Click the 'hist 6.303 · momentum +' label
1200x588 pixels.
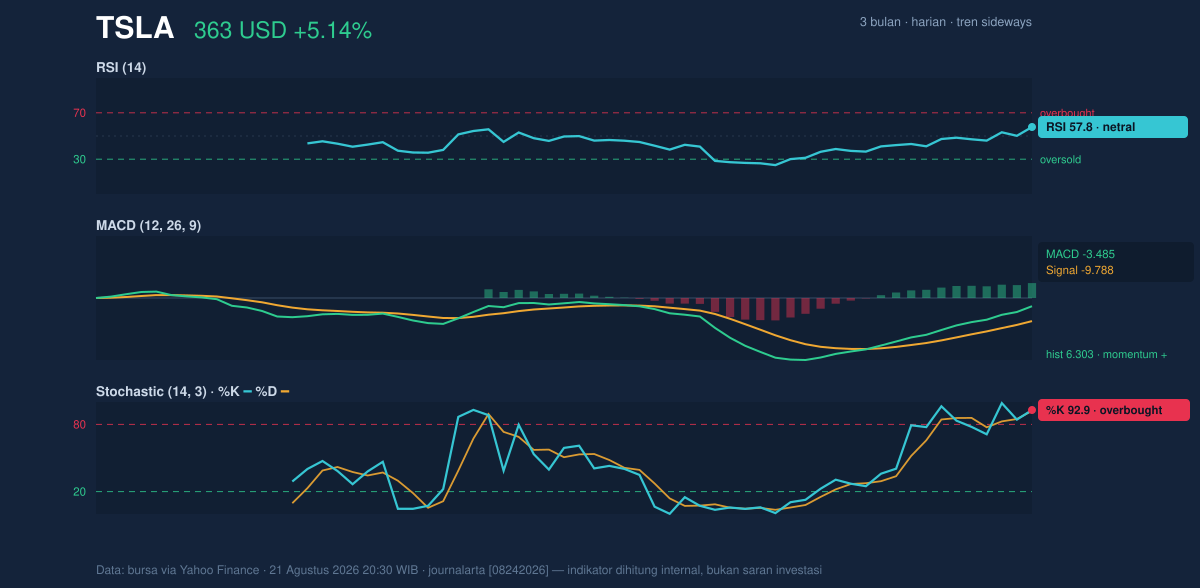pos(1107,354)
